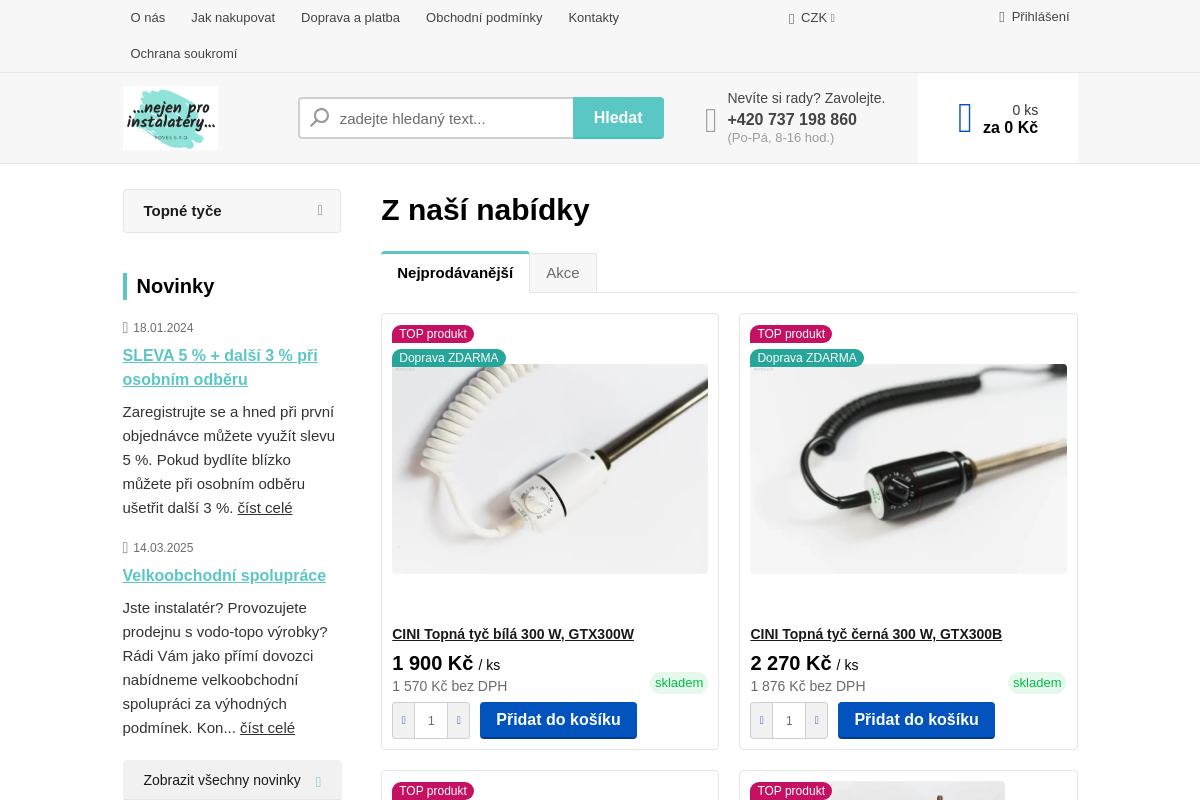Expand the Topné tyče category menu
Image resolution: width=1200 pixels, height=800 pixels.
pyautogui.click(x=231, y=210)
